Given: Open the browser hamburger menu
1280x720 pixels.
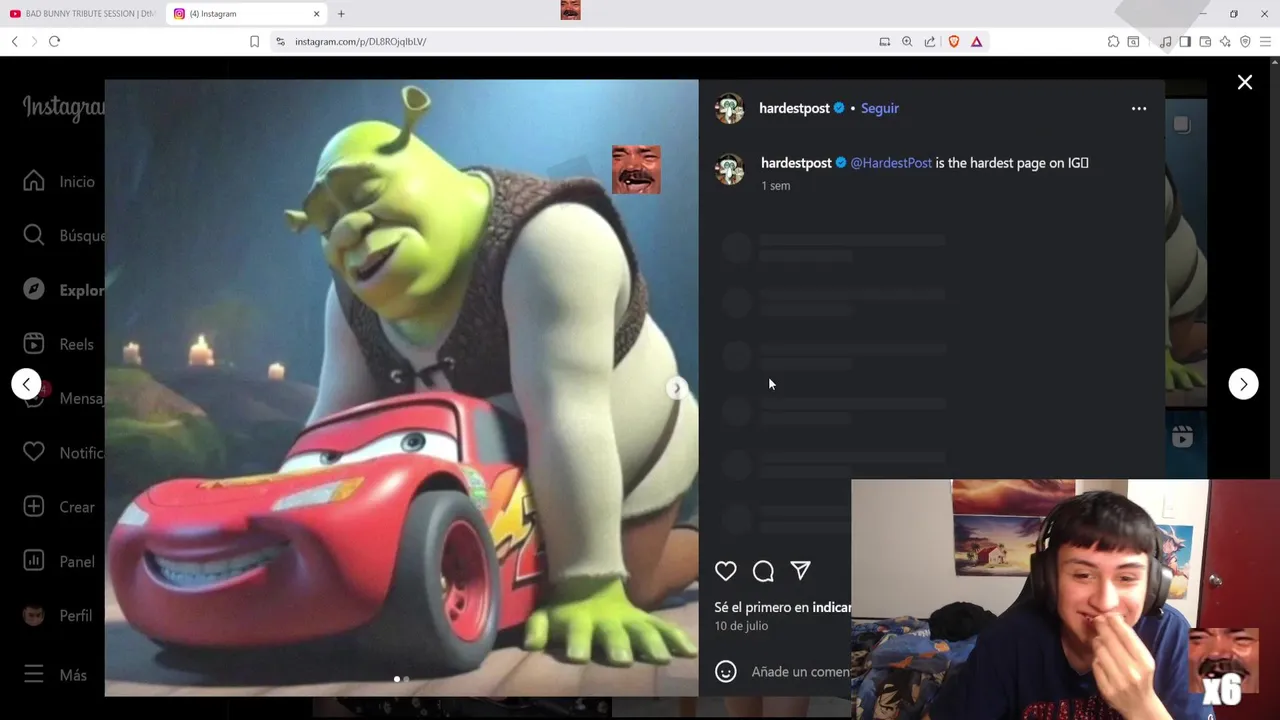Looking at the screenshot, I should [x=1266, y=41].
